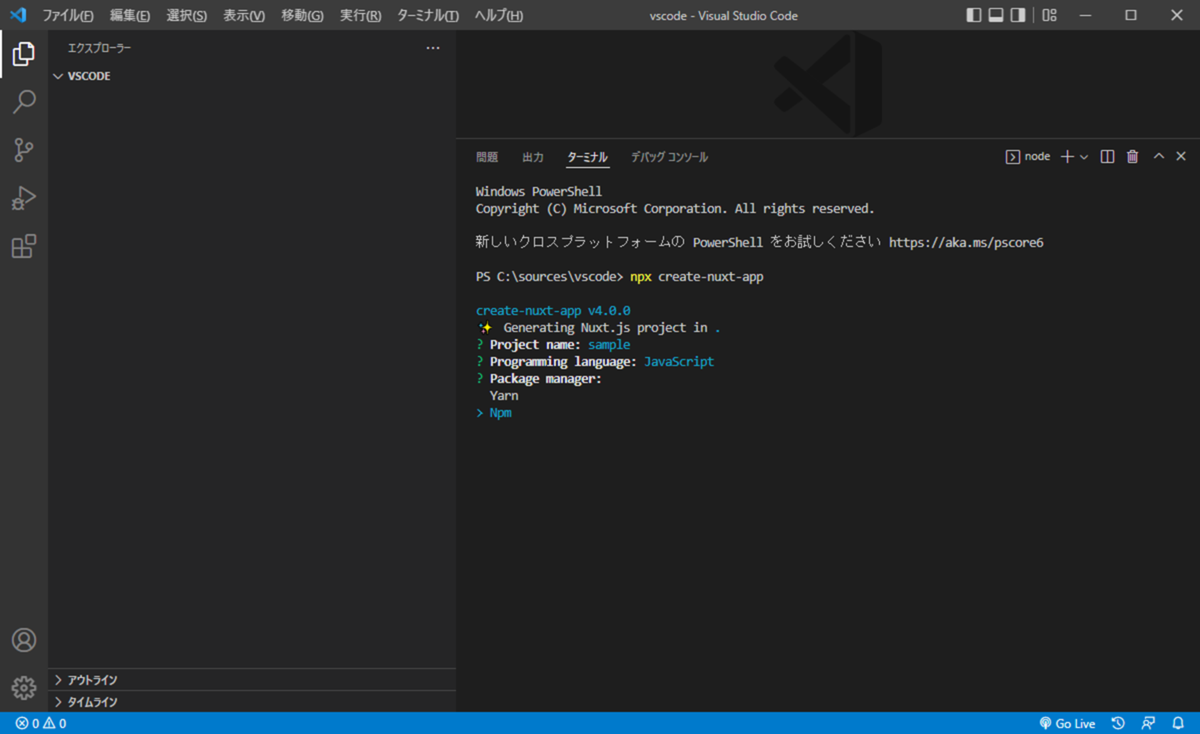Expand the アウトライン section
1200x734 pixels.
click(252, 680)
